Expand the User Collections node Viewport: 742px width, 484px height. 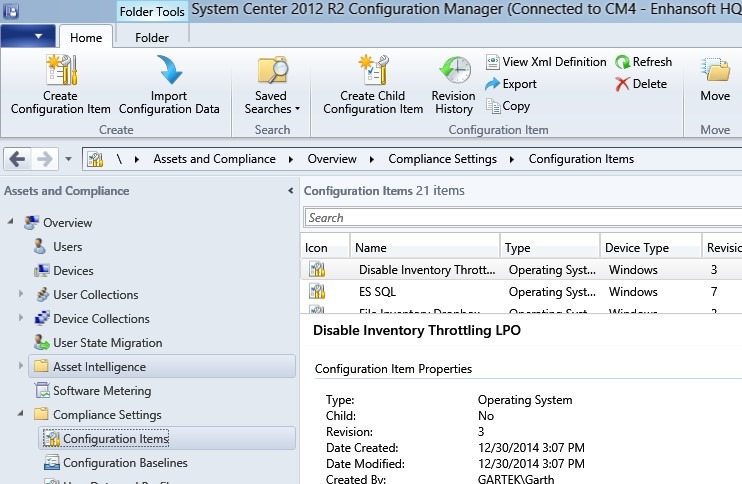[20, 294]
